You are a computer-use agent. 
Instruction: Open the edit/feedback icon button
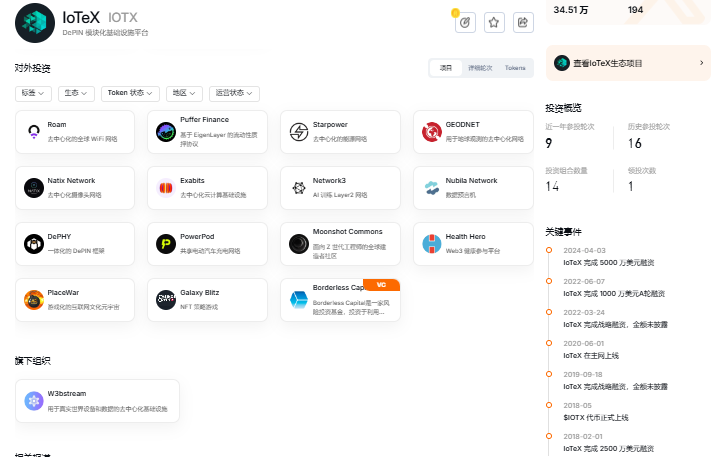click(x=465, y=22)
